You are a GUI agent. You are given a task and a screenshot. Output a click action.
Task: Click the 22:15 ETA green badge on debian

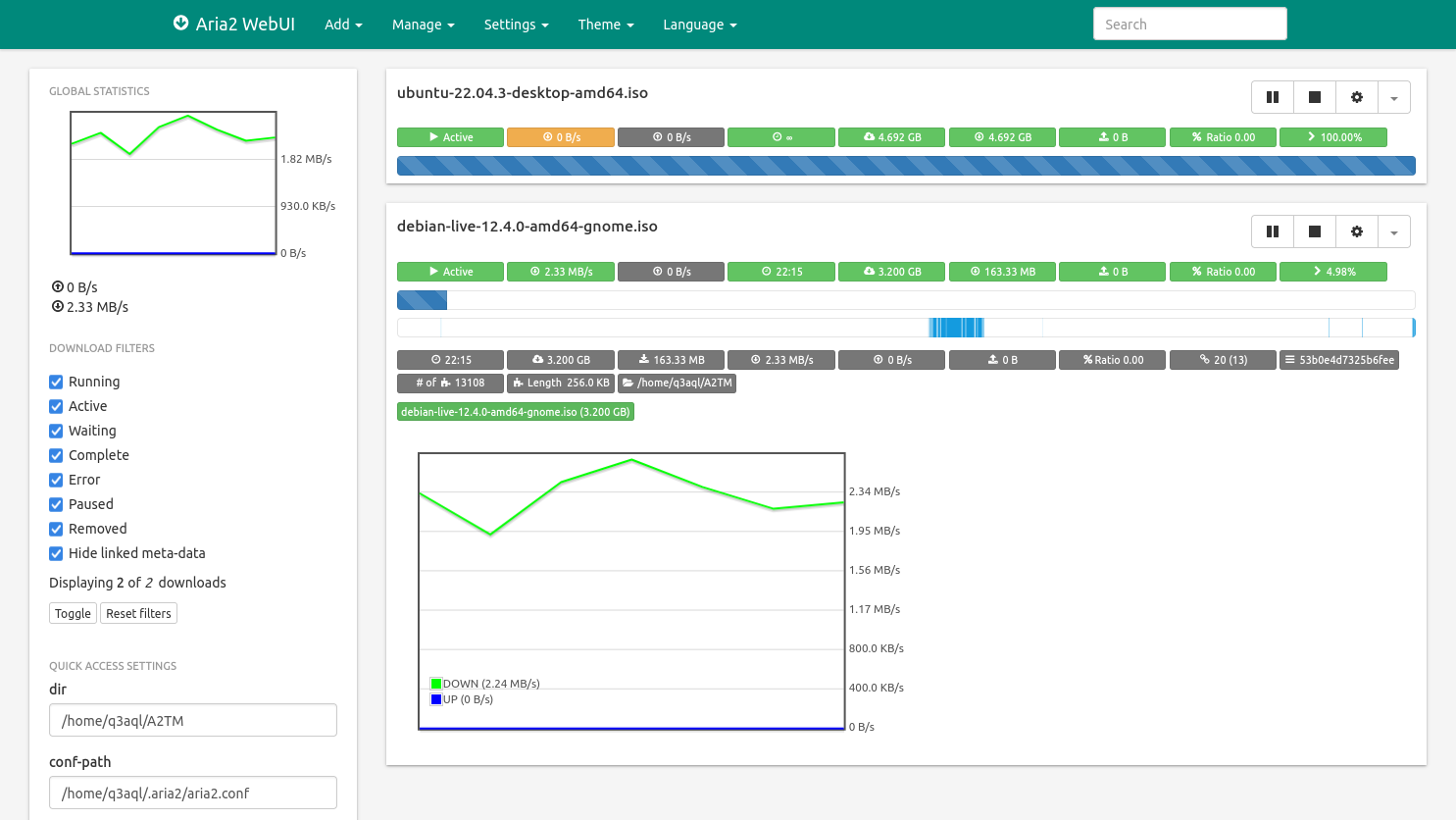pos(781,272)
